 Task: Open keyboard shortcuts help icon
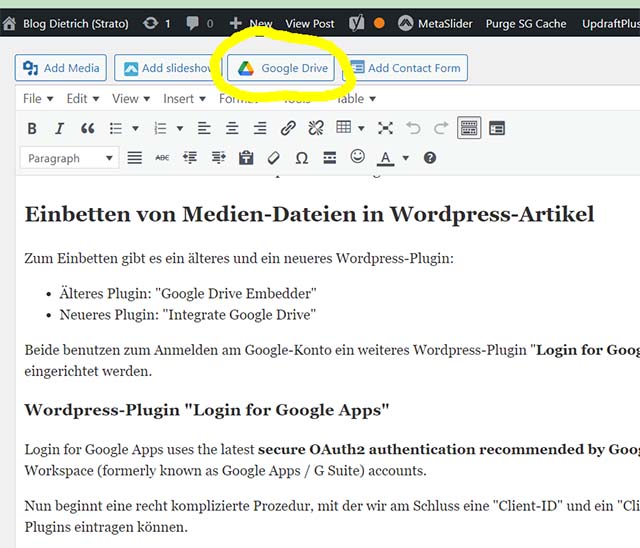tap(430, 158)
